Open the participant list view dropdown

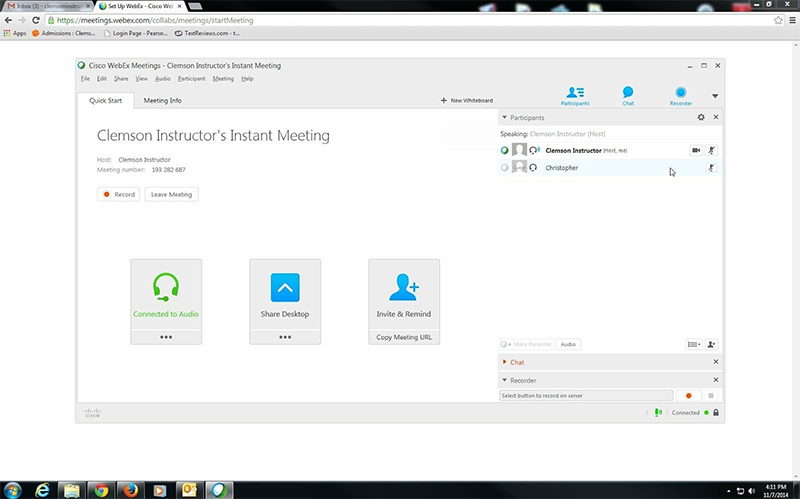(x=694, y=344)
